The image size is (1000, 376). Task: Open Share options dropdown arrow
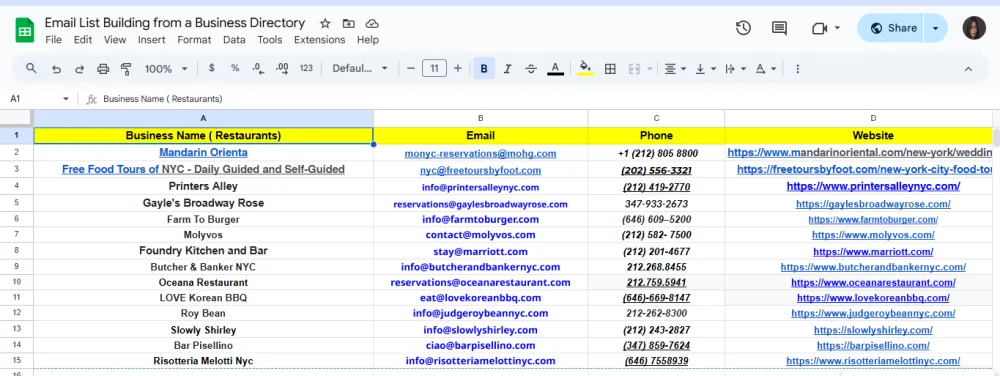(935, 28)
